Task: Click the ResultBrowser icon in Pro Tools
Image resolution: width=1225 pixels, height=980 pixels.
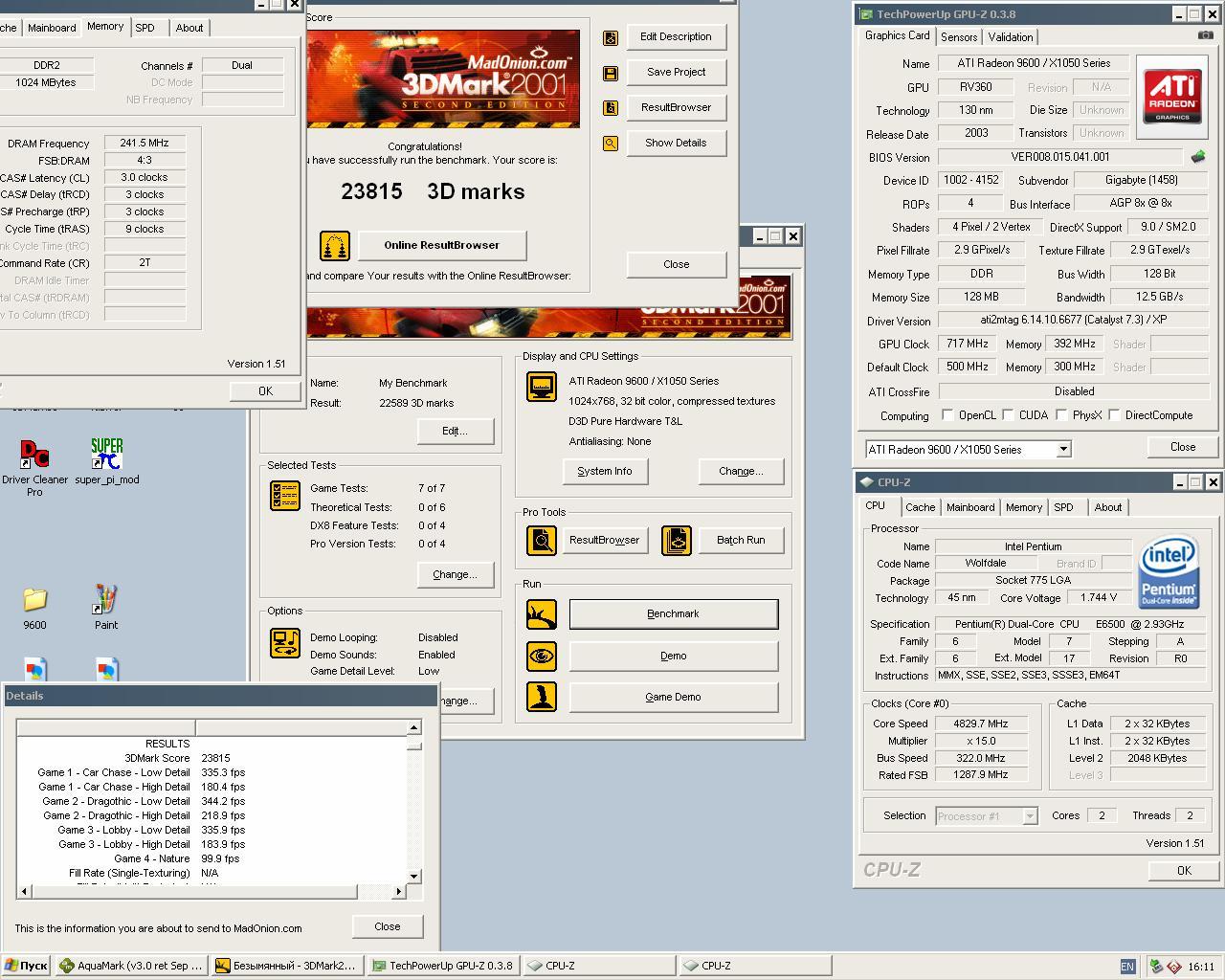Action: coord(542,541)
